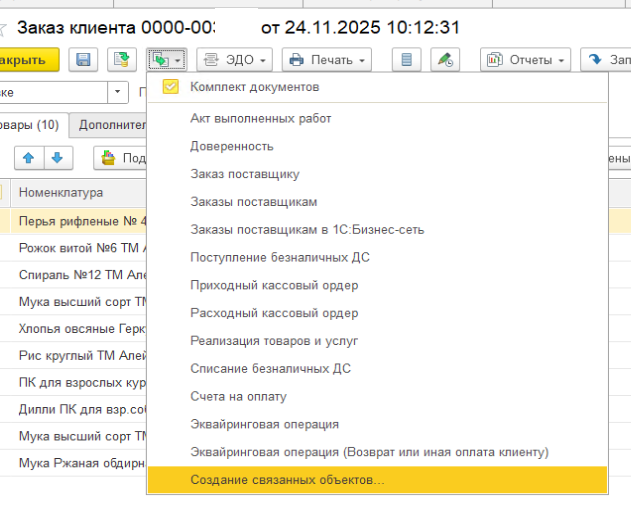The height and width of the screenshot is (529, 631).
Task: Move row down with blue arrow
Action: click(x=58, y=158)
